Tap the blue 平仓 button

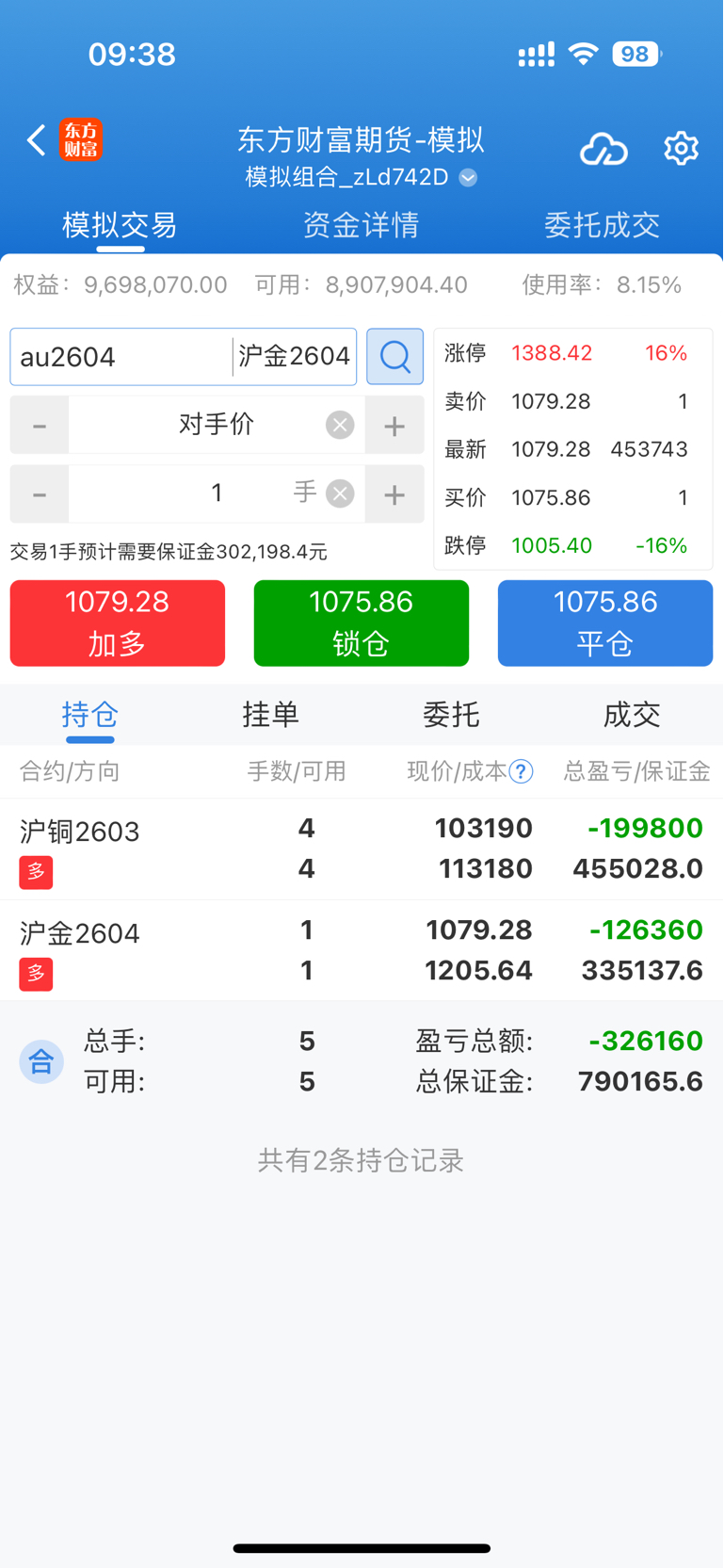click(605, 623)
